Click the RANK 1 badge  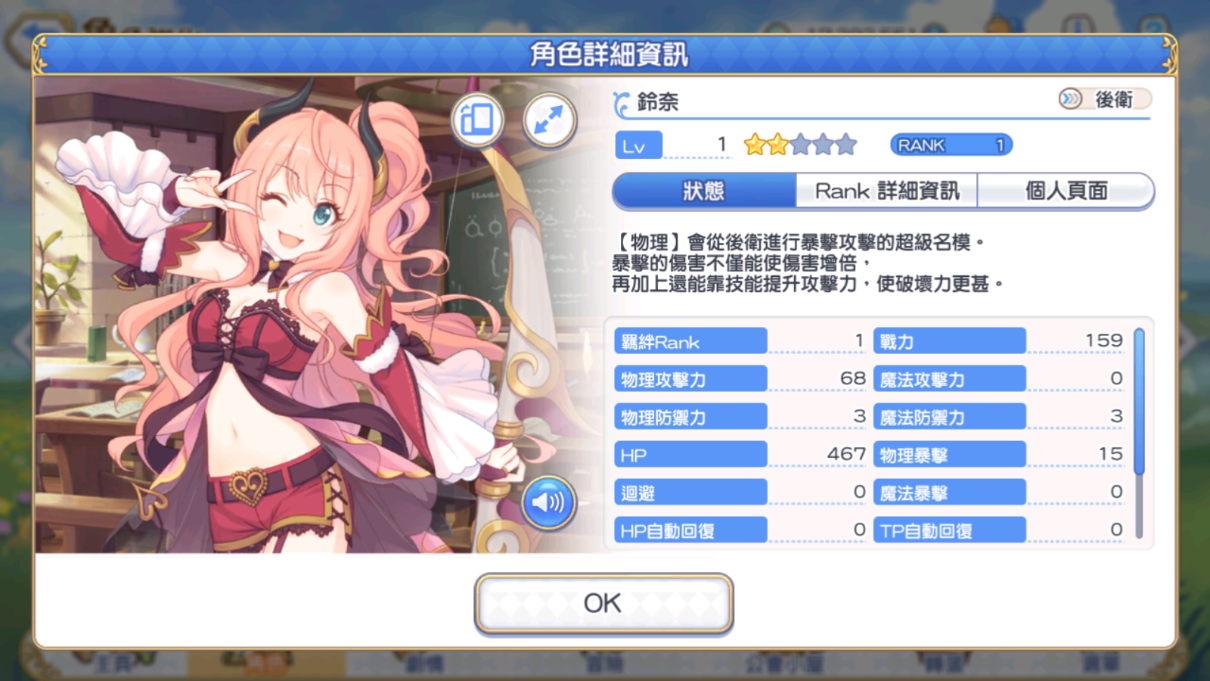coord(951,145)
